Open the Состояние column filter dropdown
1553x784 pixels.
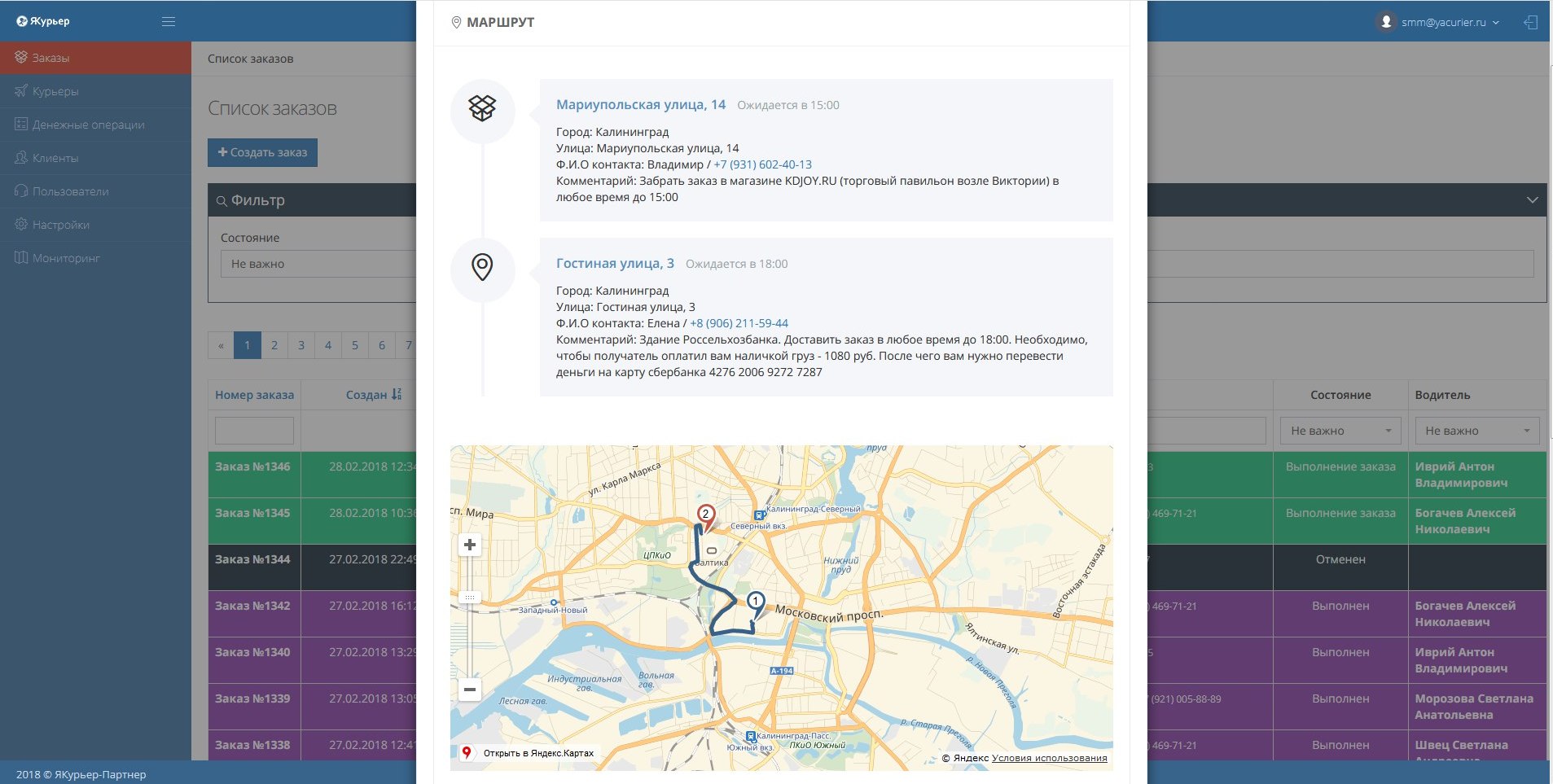pyautogui.click(x=1340, y=431)
